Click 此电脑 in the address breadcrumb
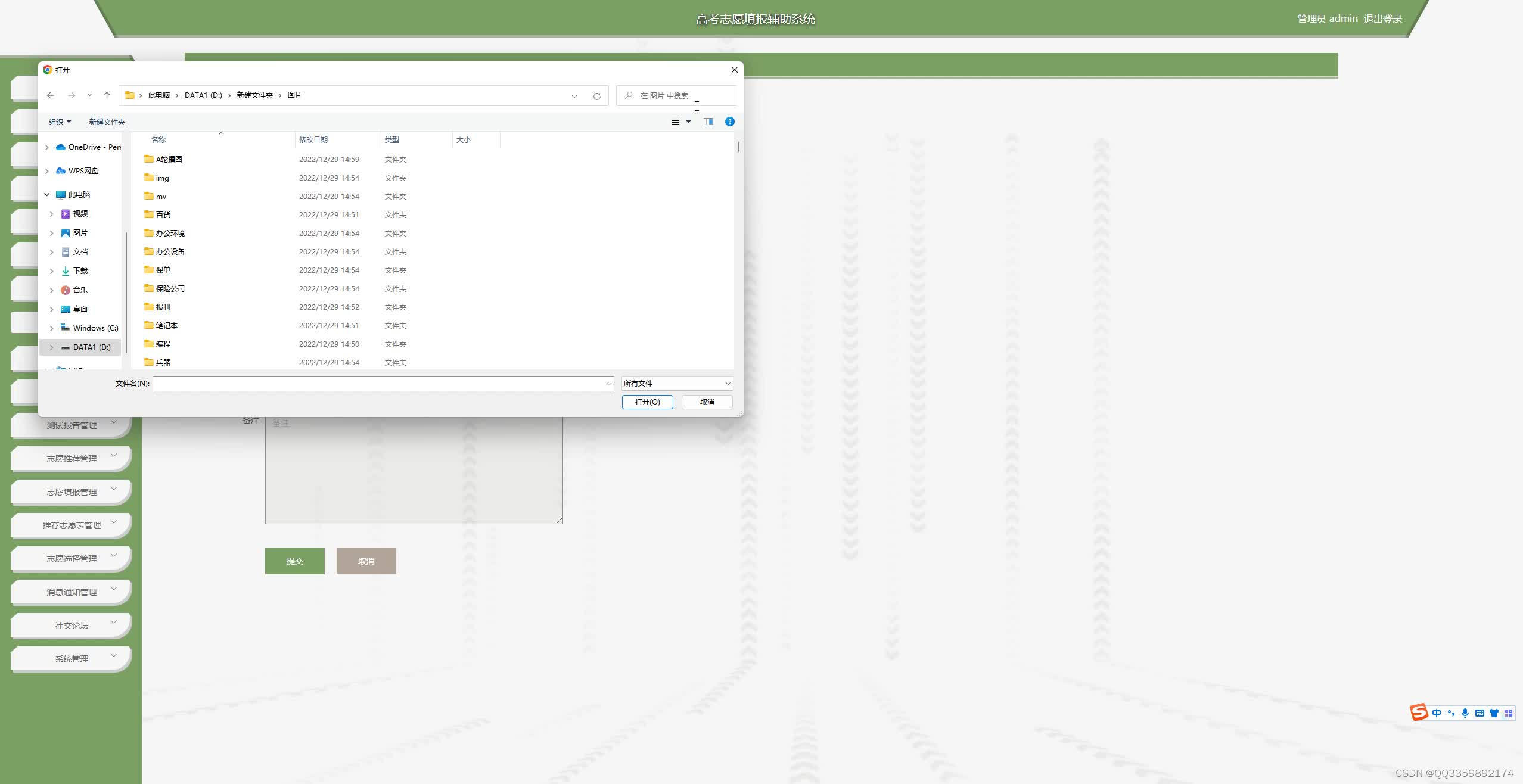Image resolution: width=1523 pixels, height=784 pixels. [x=159, y=95]
